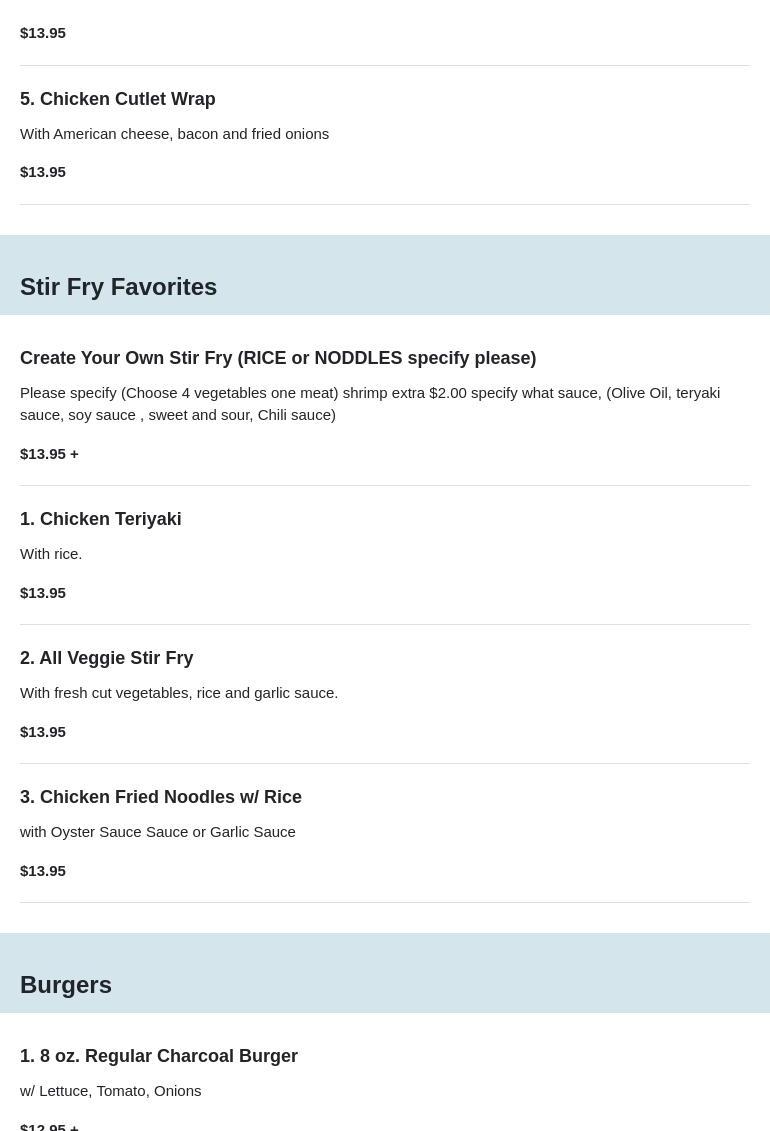Open the Chicken Cutlet Wrap item
Viewport: 770px width, 1131px height.
(x=118, y=99)
